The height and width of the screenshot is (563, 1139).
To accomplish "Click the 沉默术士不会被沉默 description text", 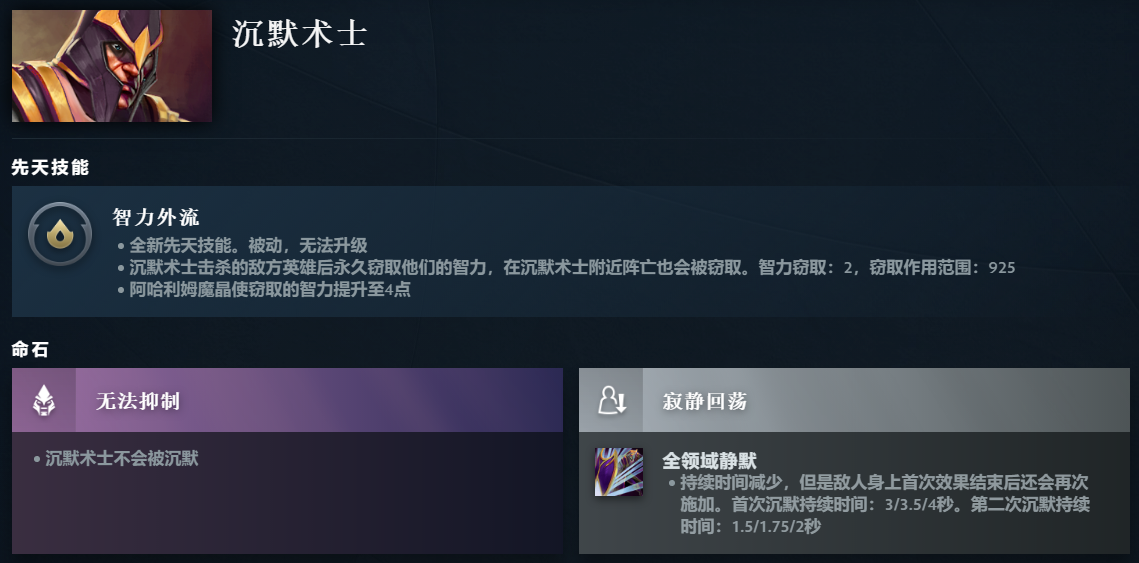I will [121, 458].
